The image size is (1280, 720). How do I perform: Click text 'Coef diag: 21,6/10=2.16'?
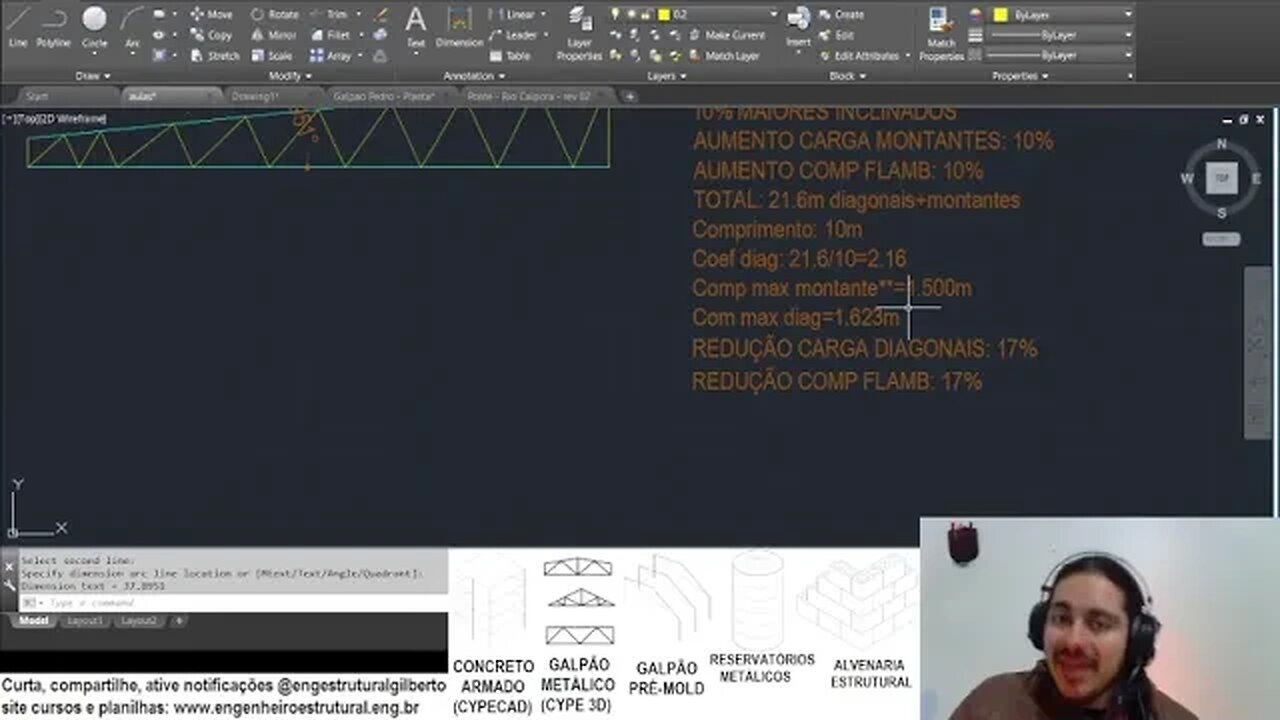tap(799, 259)
